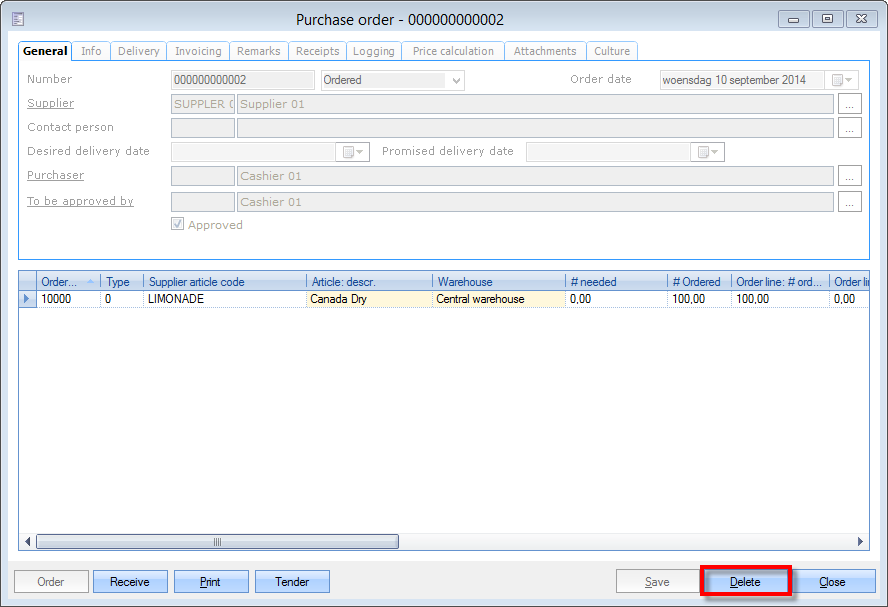Open the To be approved by lookup button
Viewport: 888px width, 607px height.
coord(848,202)
